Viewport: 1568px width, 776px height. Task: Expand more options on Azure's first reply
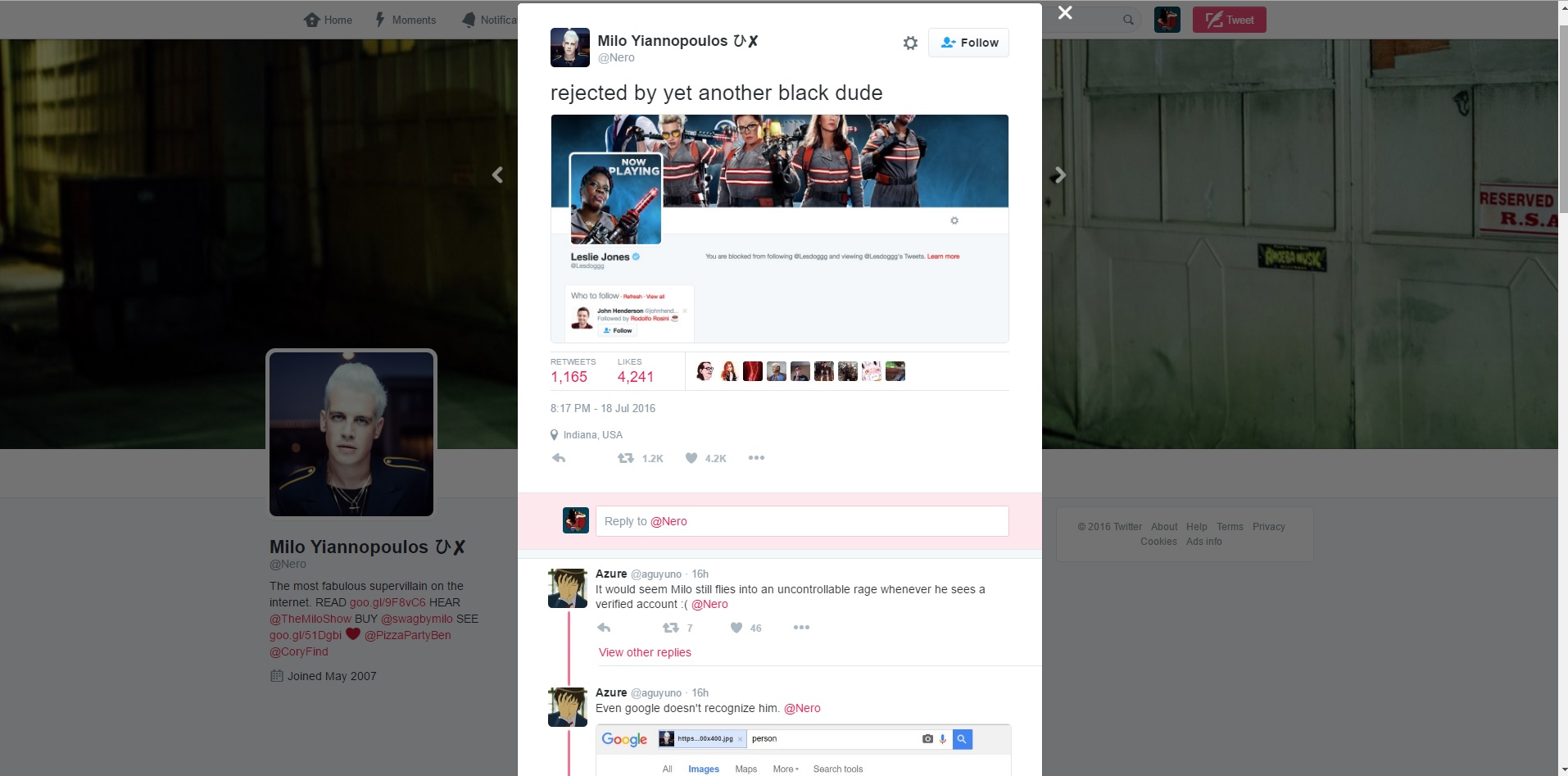click(x=801, y=628)
